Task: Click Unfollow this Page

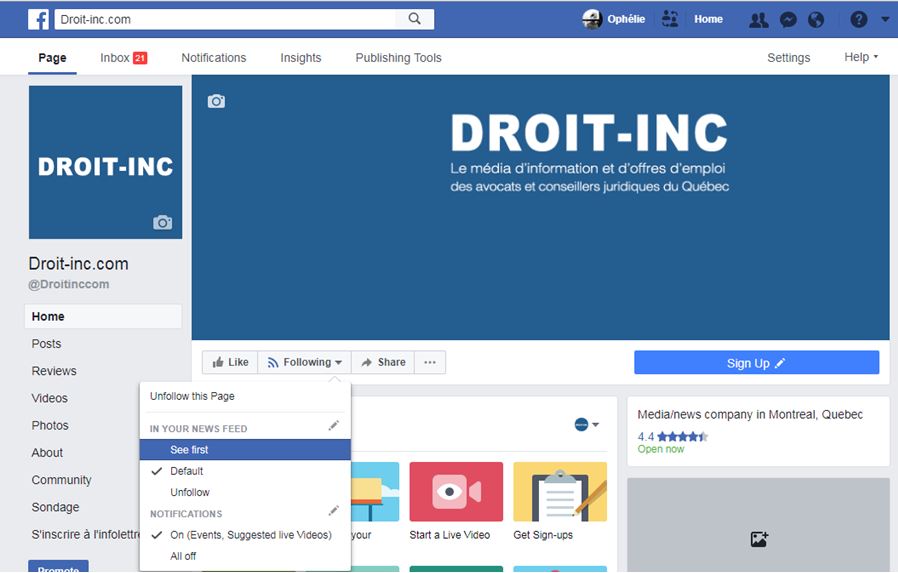Action: 192,396
